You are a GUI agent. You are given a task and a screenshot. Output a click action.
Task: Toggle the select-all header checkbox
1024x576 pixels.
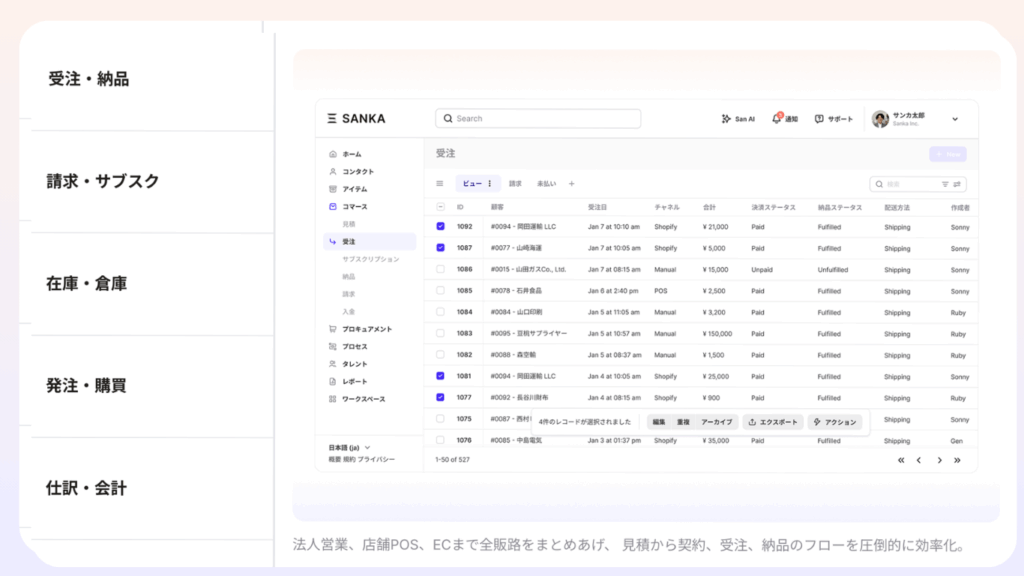click(x=440, y=207)
